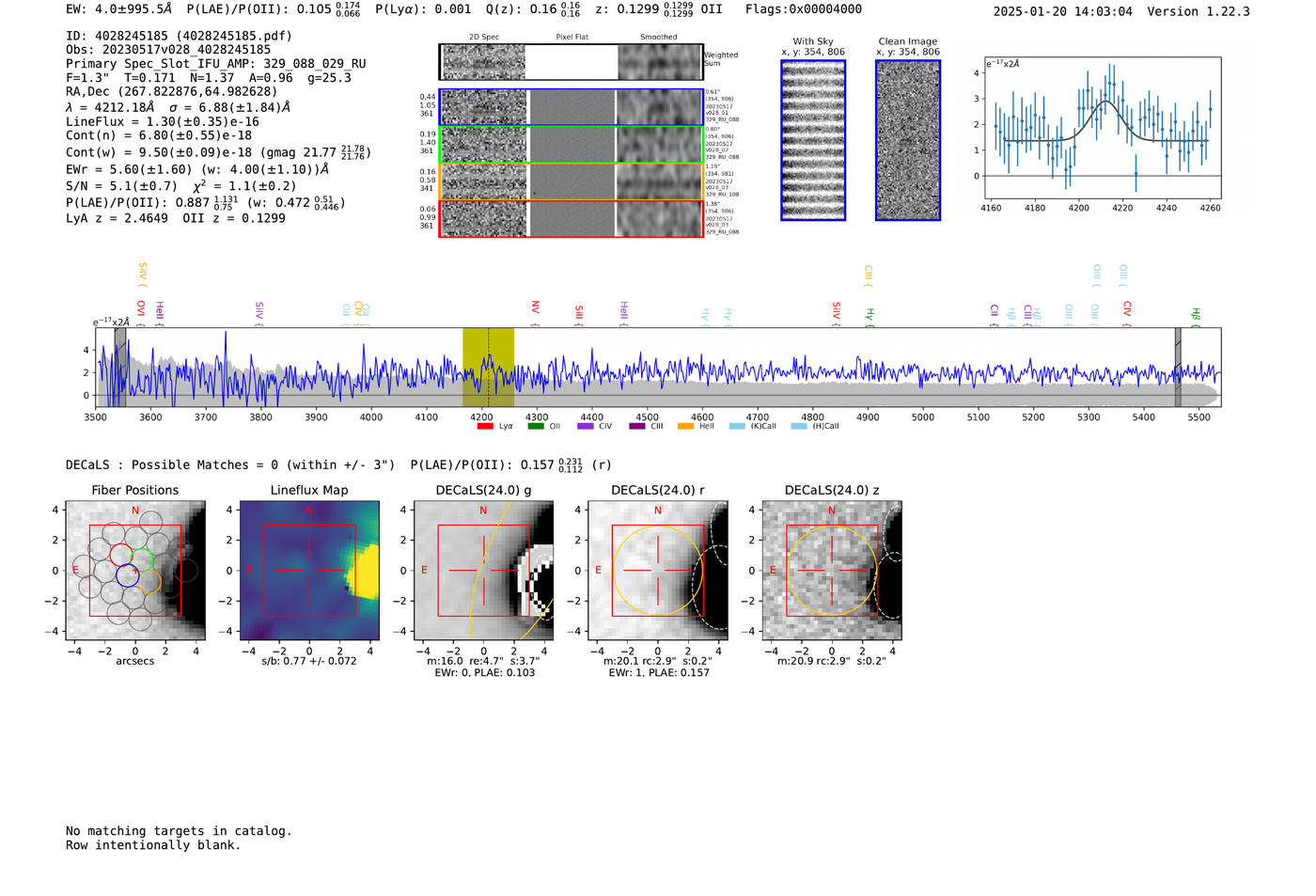1316x896 pixels.
Task: Click the orange HeII legend swatch
Action: coord(685,426)
